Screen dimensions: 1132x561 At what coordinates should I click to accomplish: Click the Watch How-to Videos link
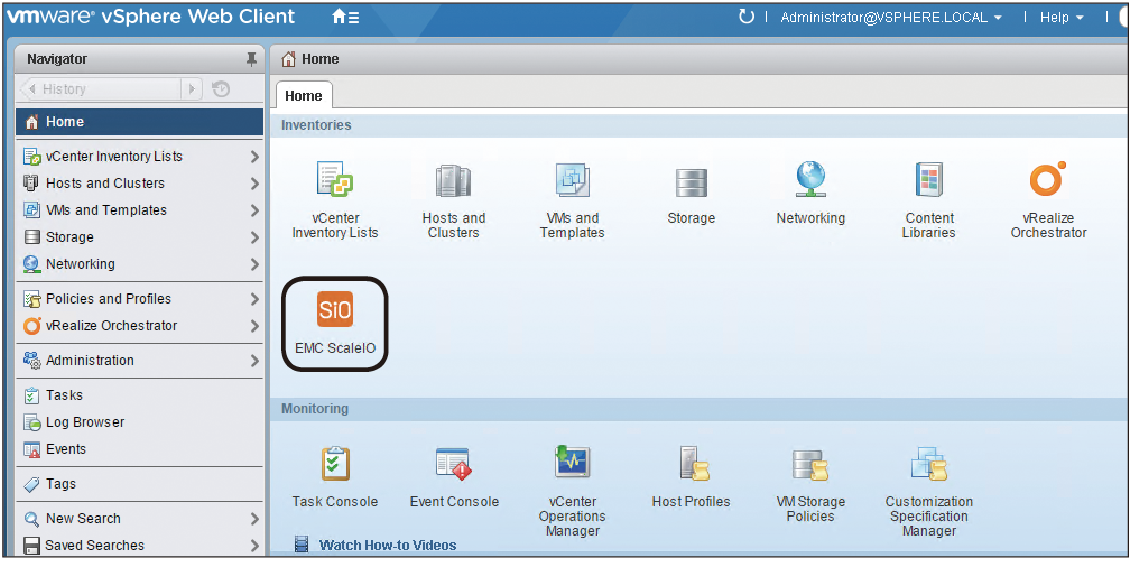click(x=388, y=545)
